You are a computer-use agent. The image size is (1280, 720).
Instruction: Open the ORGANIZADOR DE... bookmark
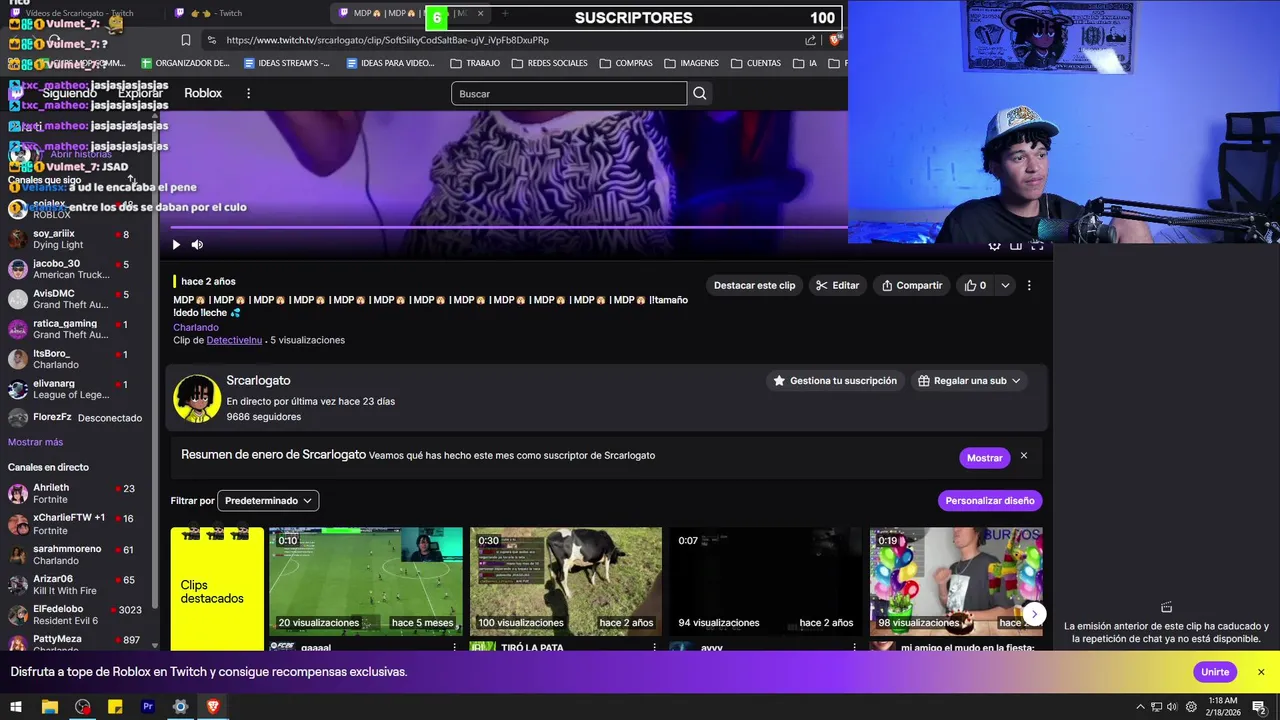point(186,63)
